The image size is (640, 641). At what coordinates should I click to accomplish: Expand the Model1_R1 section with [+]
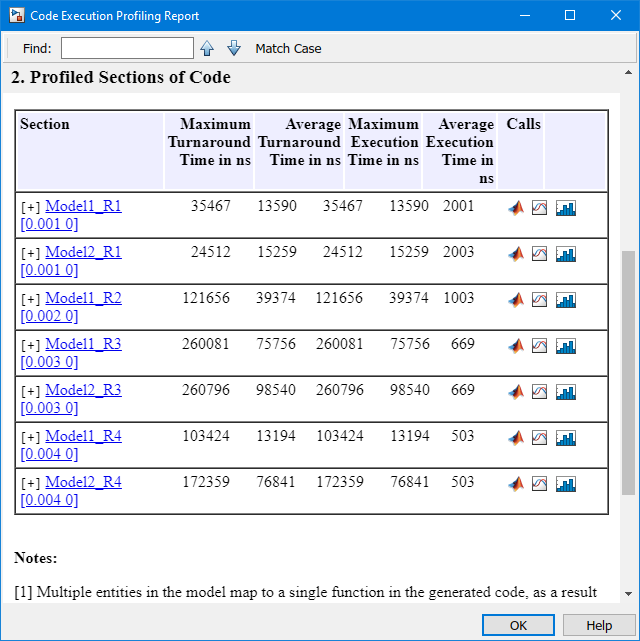(x=31, y=207)
